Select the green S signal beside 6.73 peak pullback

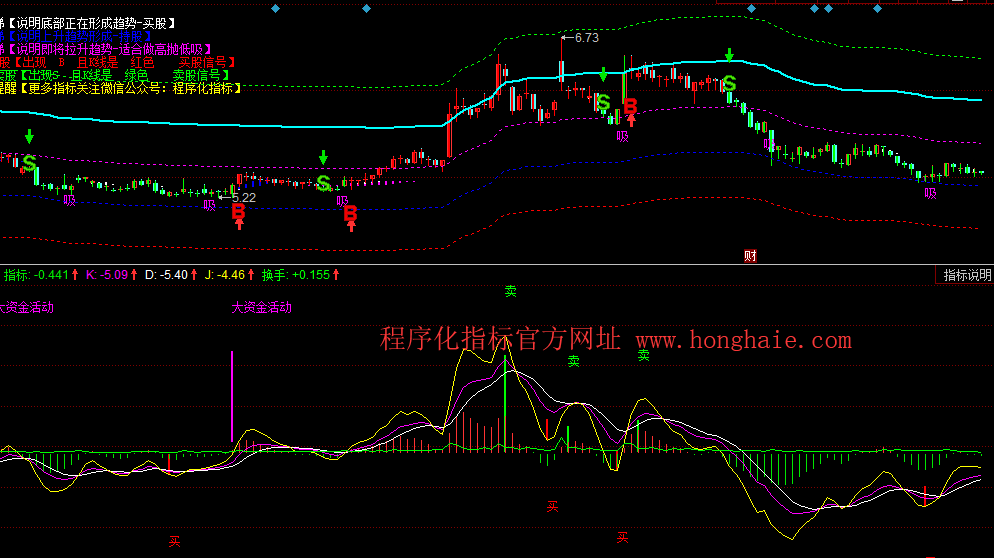coord(603,102)
